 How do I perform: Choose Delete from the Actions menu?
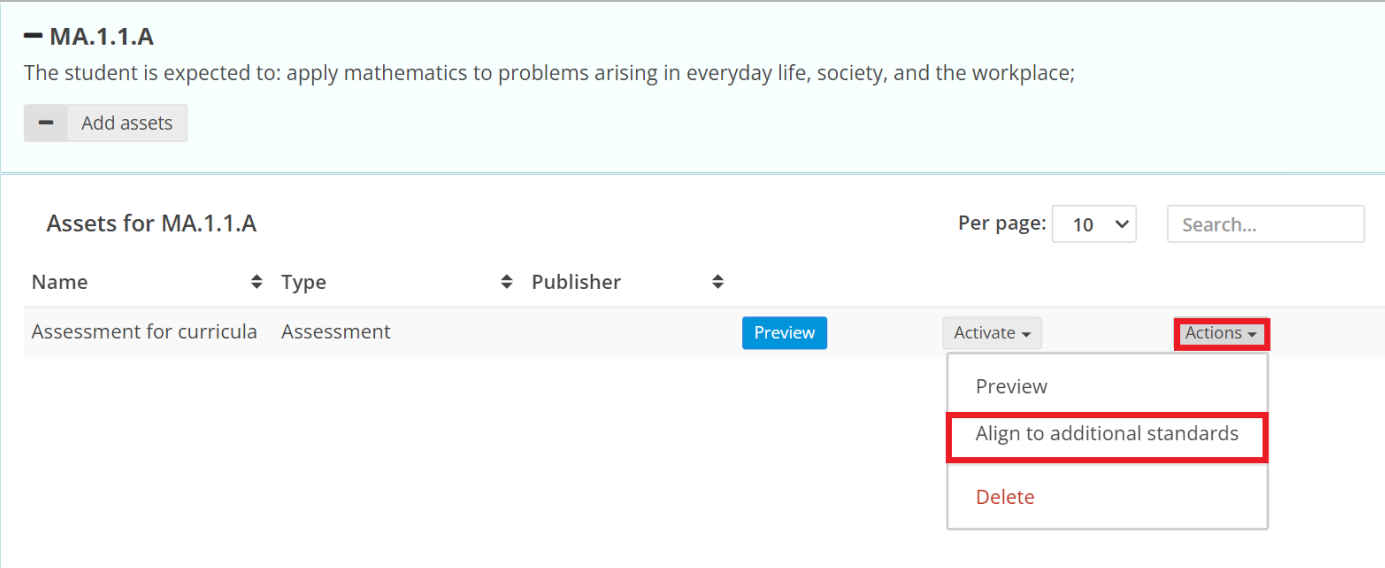[x=1005, y=497]
